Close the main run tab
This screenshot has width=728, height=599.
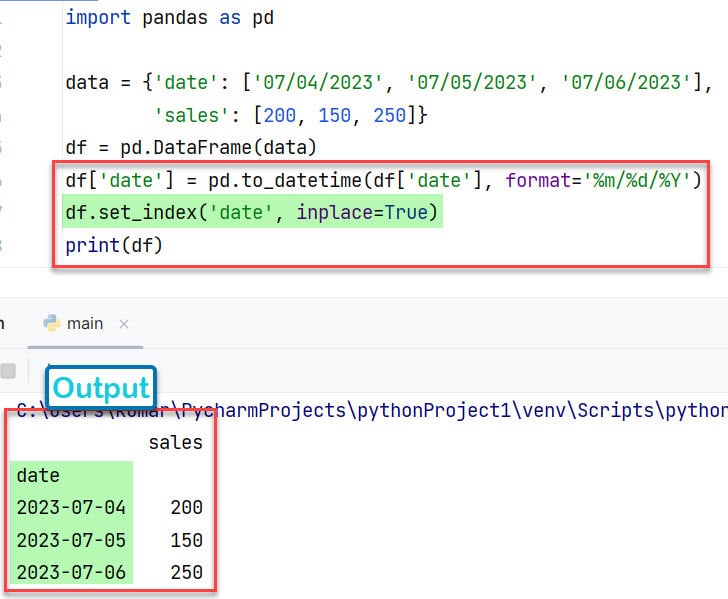(x=124, y=324)
